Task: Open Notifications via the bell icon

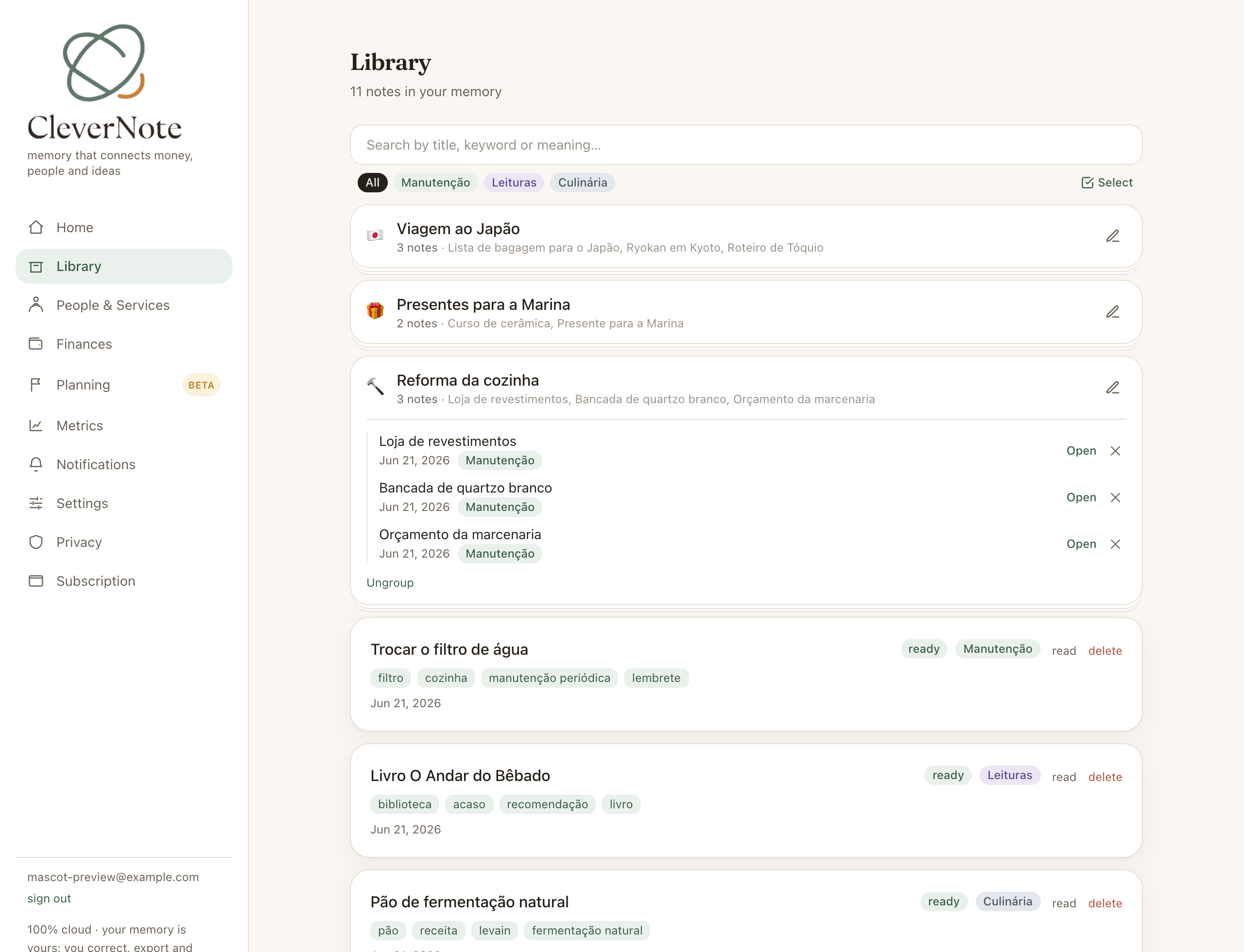Action: tap(36, 464)
